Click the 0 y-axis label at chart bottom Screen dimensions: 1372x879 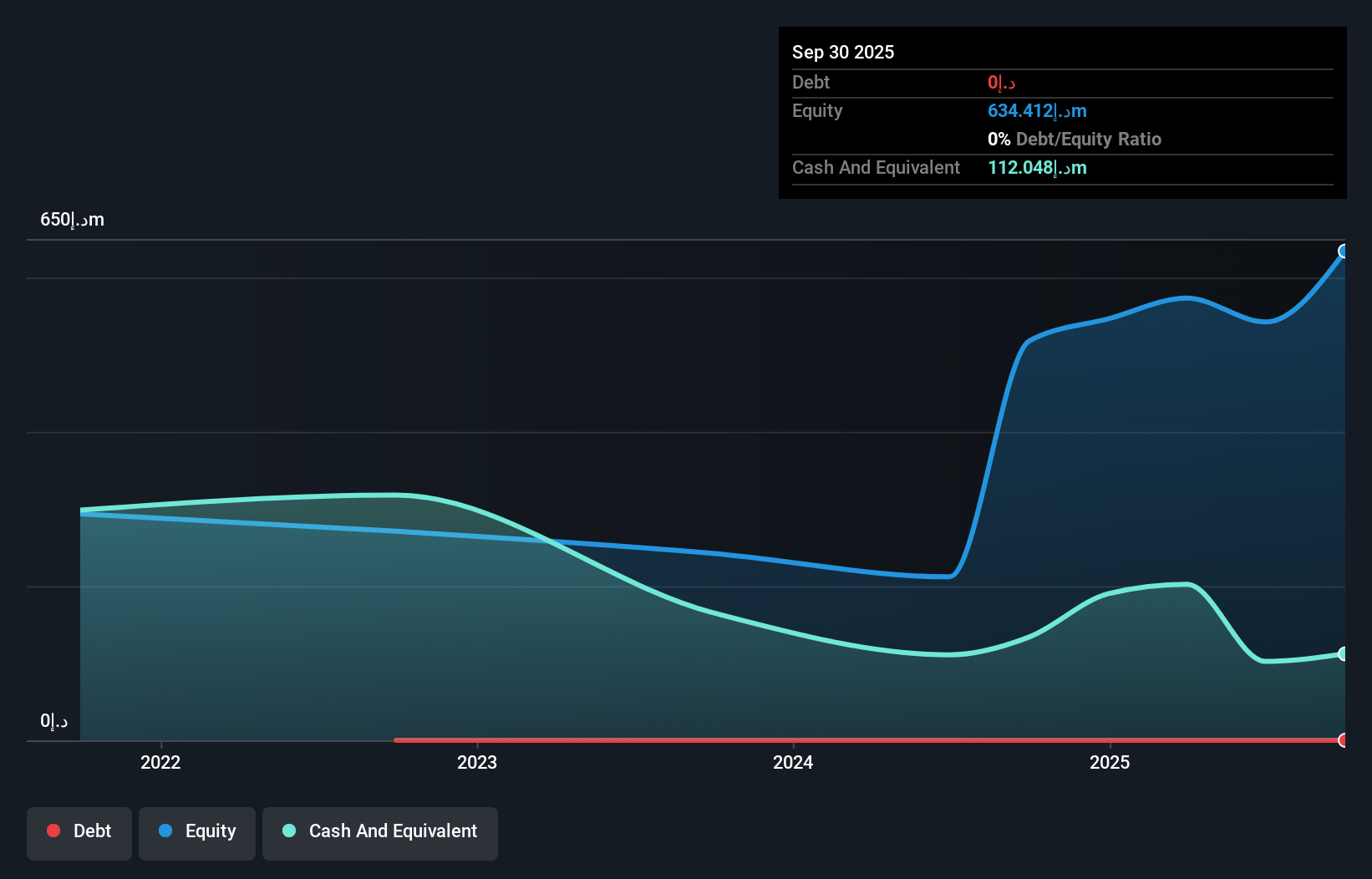52,720
